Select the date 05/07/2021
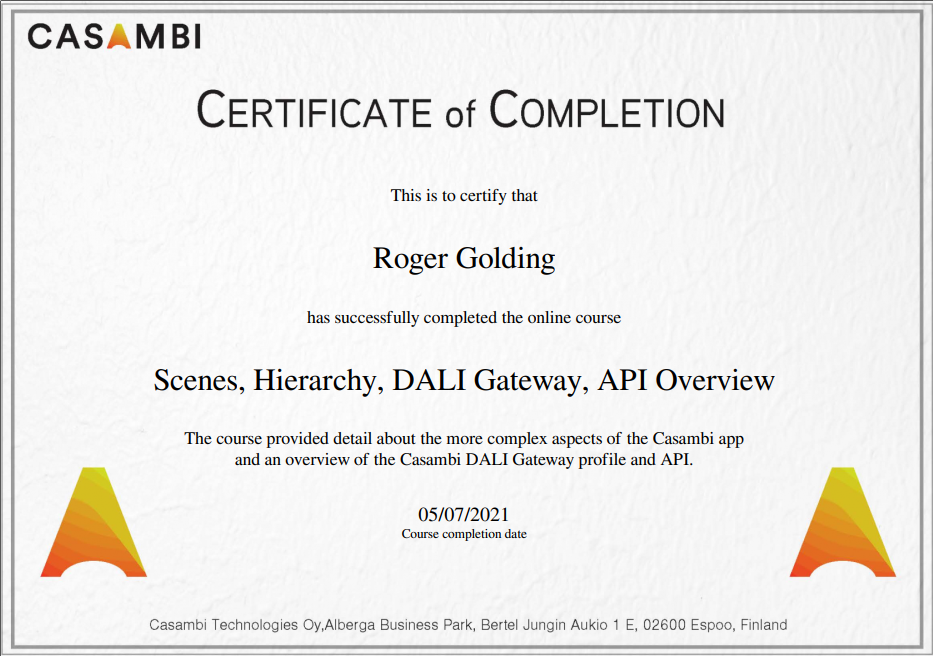The image size is (933, 656). [x=464, y=515]
